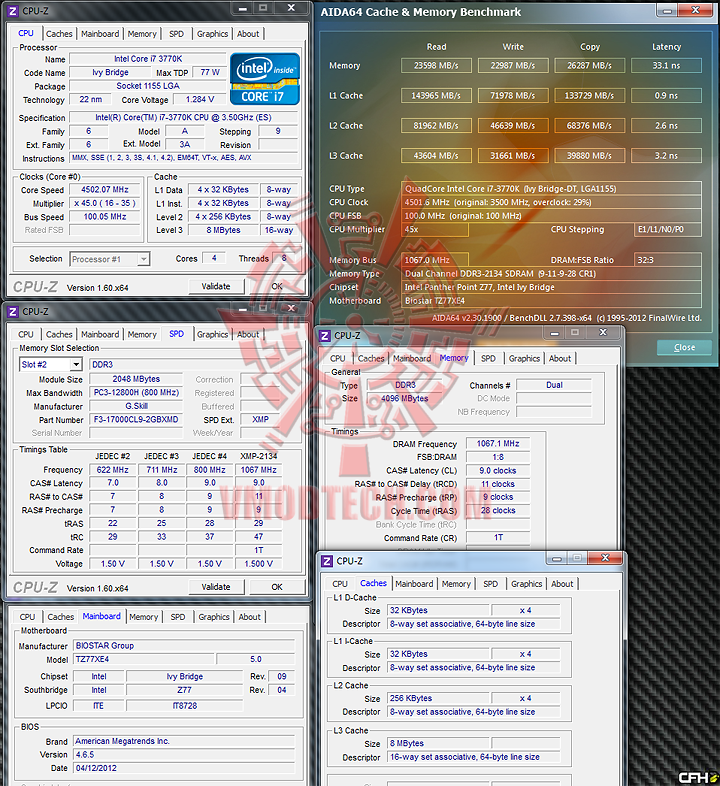This screenshot has height=786, width=720.
Task: Open Graphics tab in the CPU-Z CPU window
Action: [x=213, y=34]
